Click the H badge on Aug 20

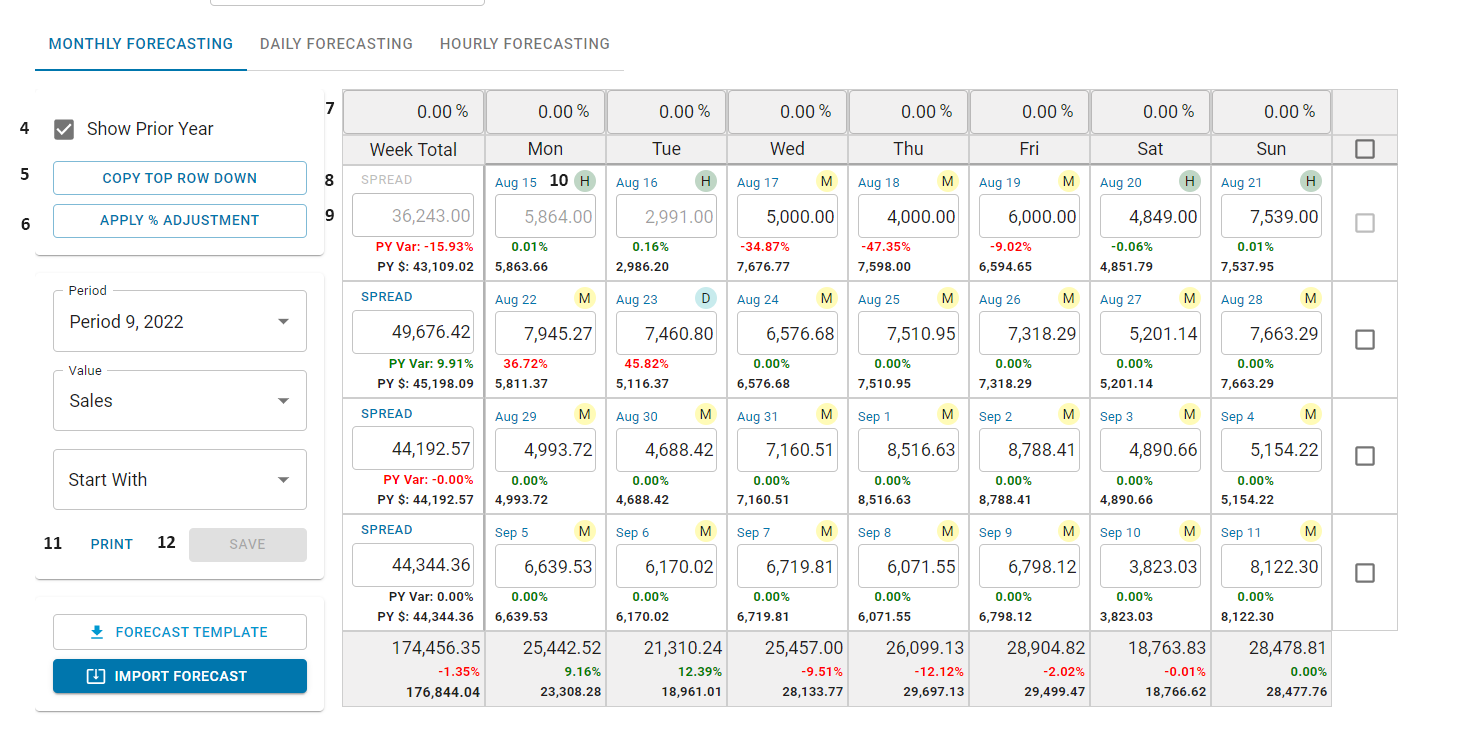point(1189,181)
